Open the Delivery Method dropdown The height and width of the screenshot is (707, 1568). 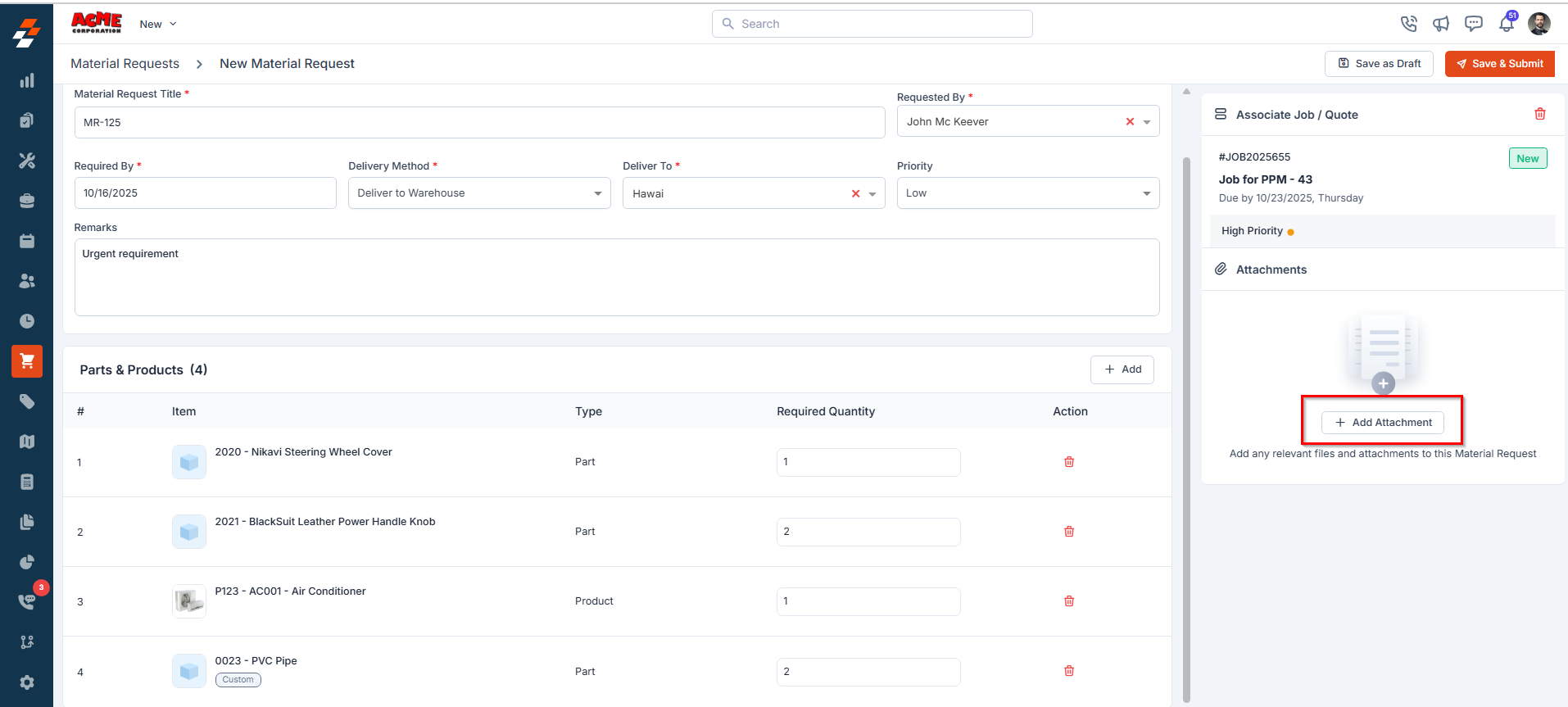479,193
